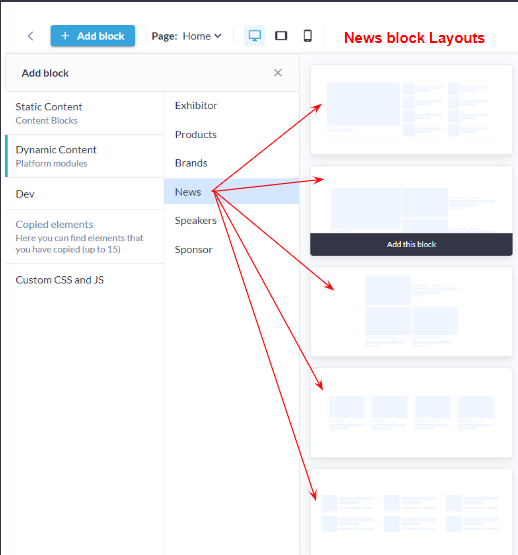Click the blue Add block button

pyautogui.click(x=93, y=36)
